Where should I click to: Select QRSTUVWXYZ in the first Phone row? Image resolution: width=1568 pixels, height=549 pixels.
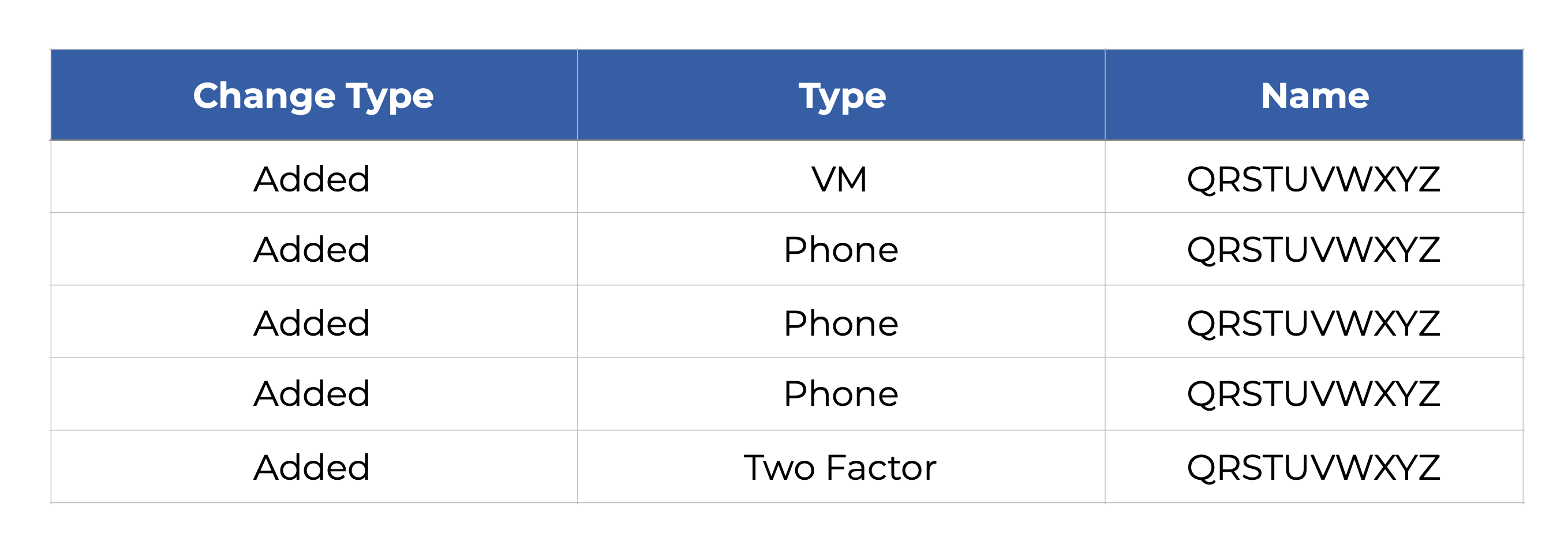1313,250
